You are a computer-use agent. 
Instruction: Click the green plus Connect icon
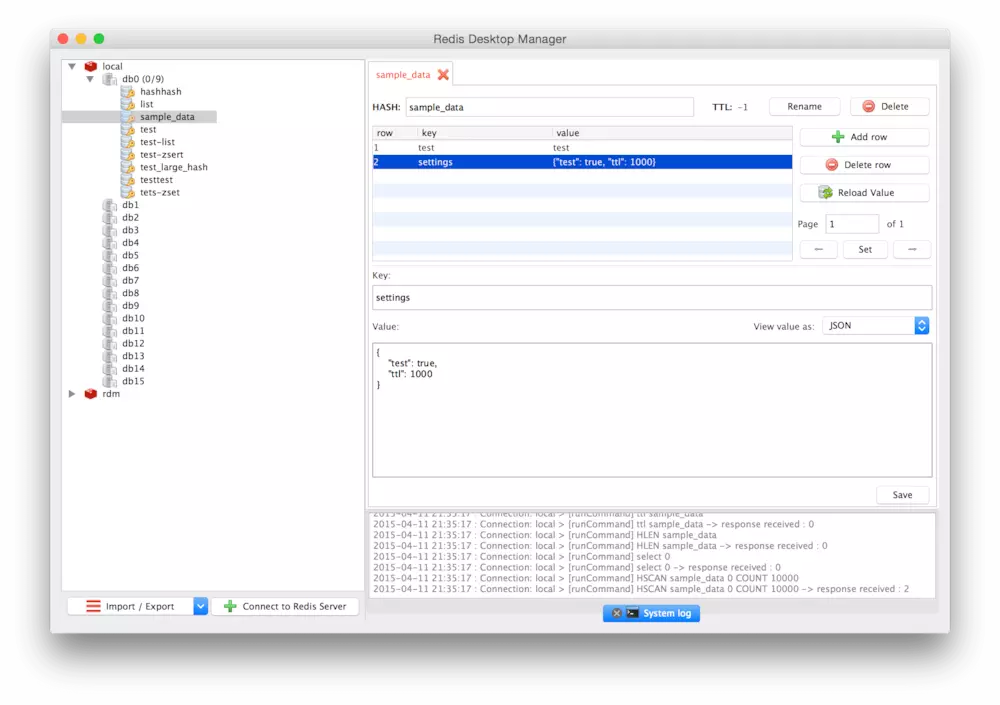[x=230, y=606]
